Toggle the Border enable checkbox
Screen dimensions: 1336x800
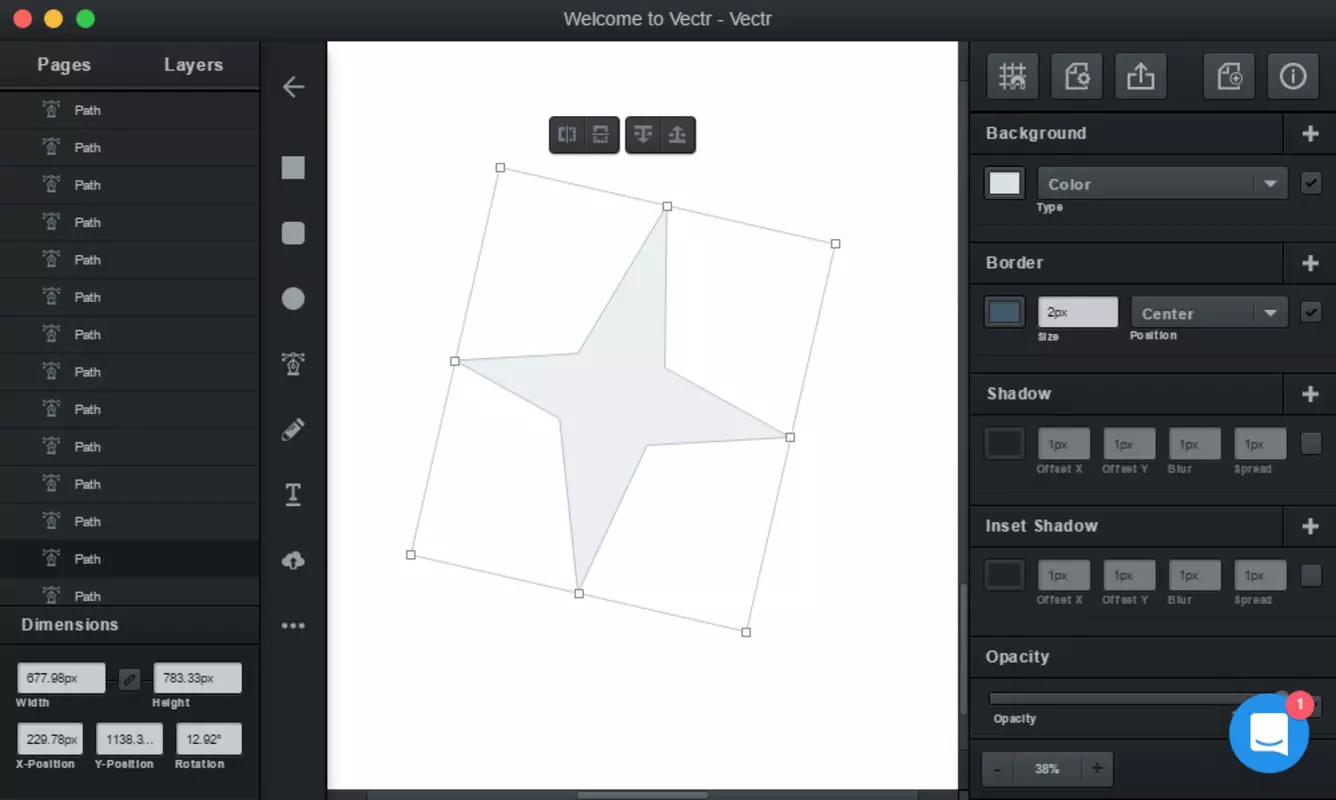(1311, 312)
